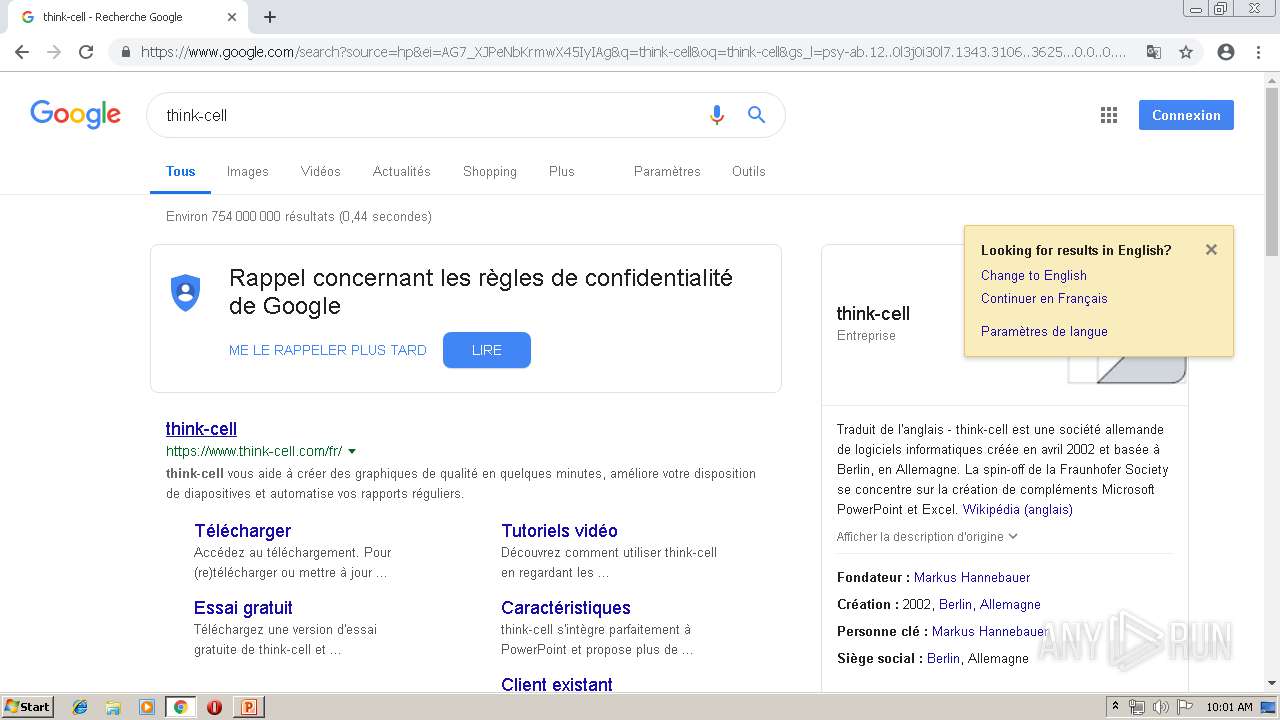Dismiss the English results popup
1280x720 pixels.
pyautogui.click(x=1211, y=250)
